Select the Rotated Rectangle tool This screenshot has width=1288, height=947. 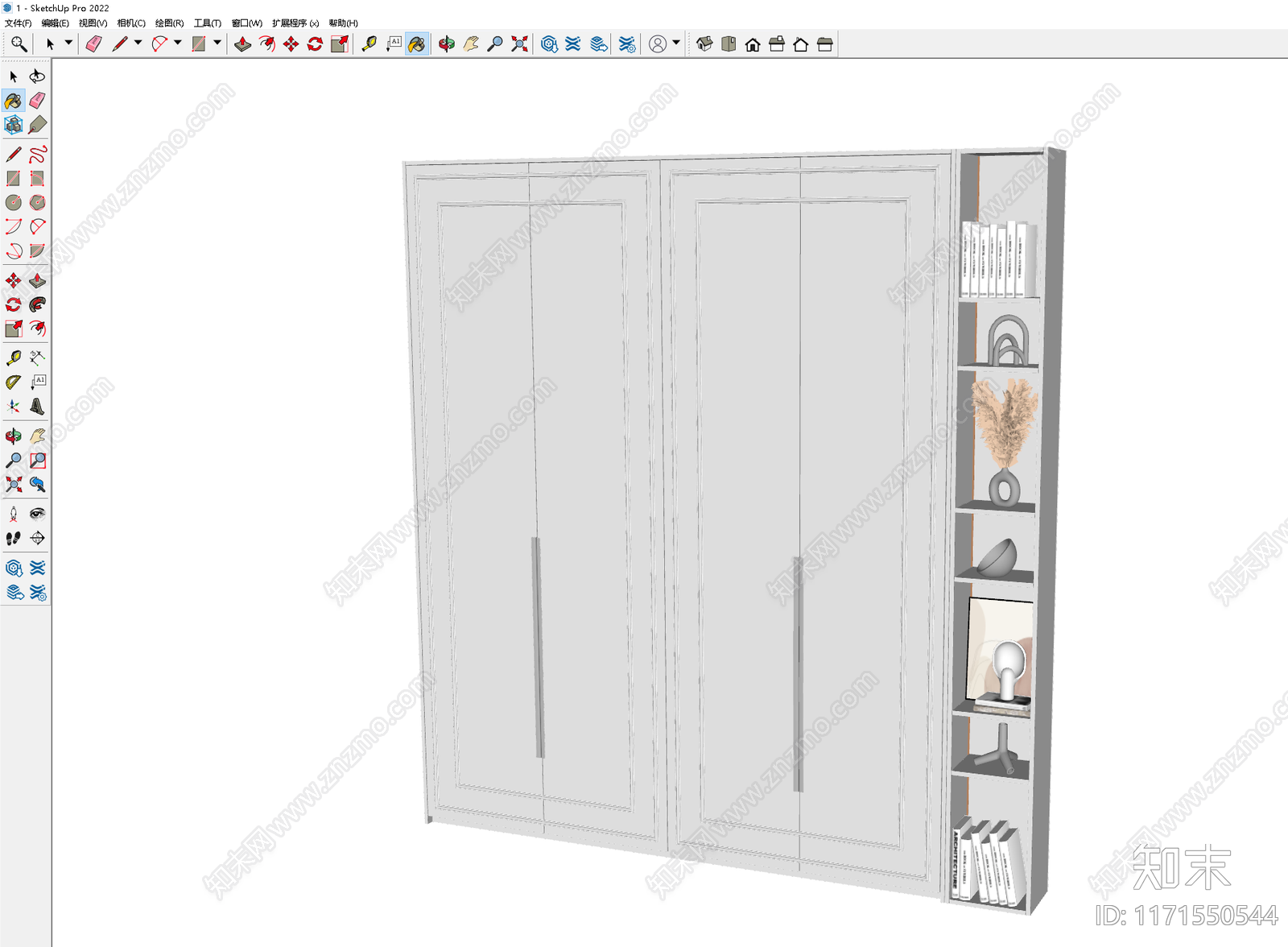pos(37,178)
